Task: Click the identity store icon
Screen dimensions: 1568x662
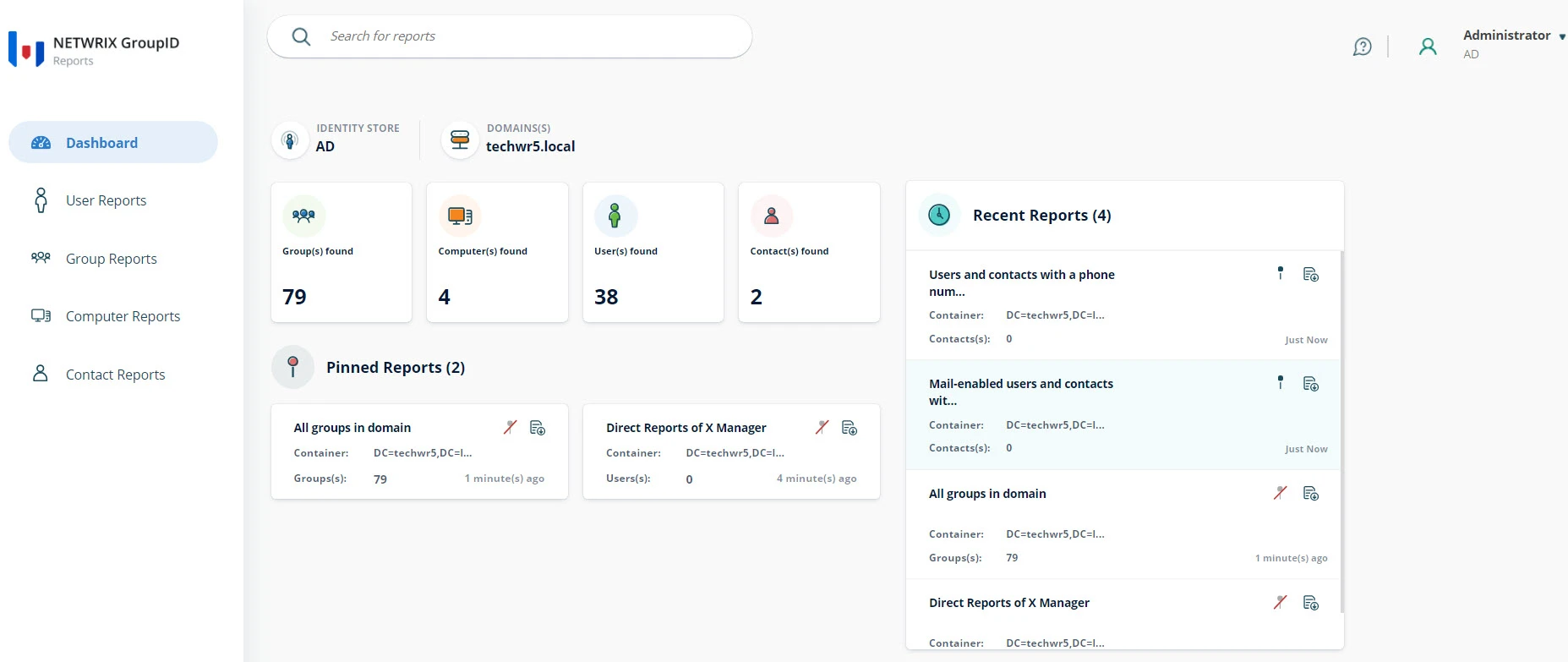Action: tap(290, 140)
